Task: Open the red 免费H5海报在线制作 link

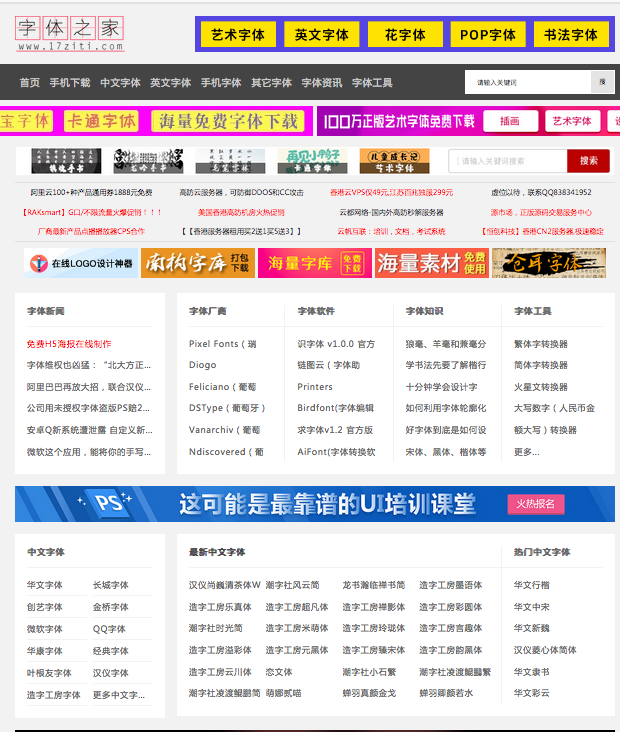Action: [x=69, y=344]
